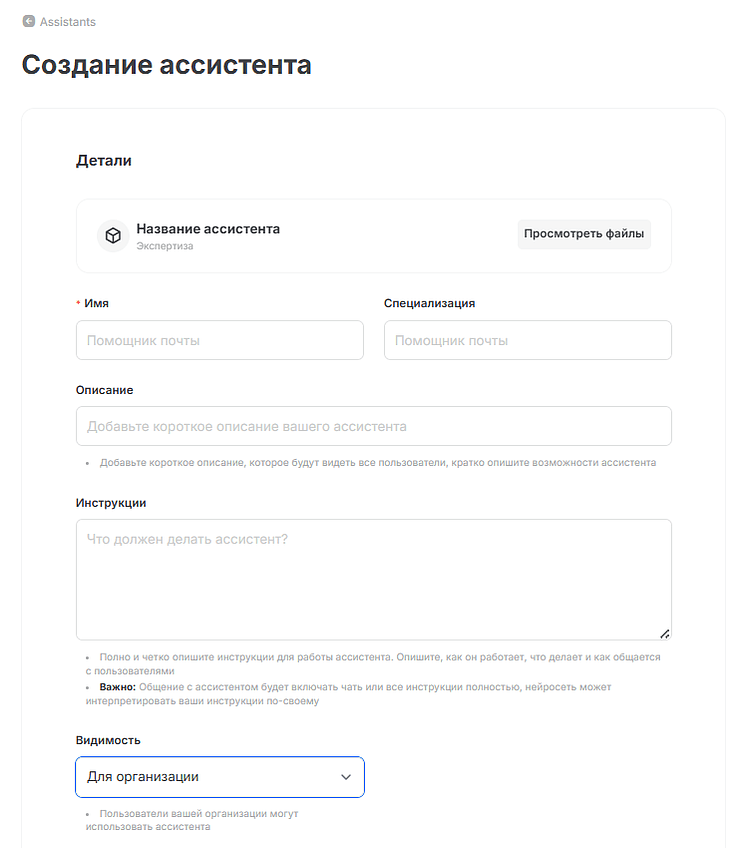Click the Специализация input field
Screen dimensions: 751x848
[x=527, y=340]
